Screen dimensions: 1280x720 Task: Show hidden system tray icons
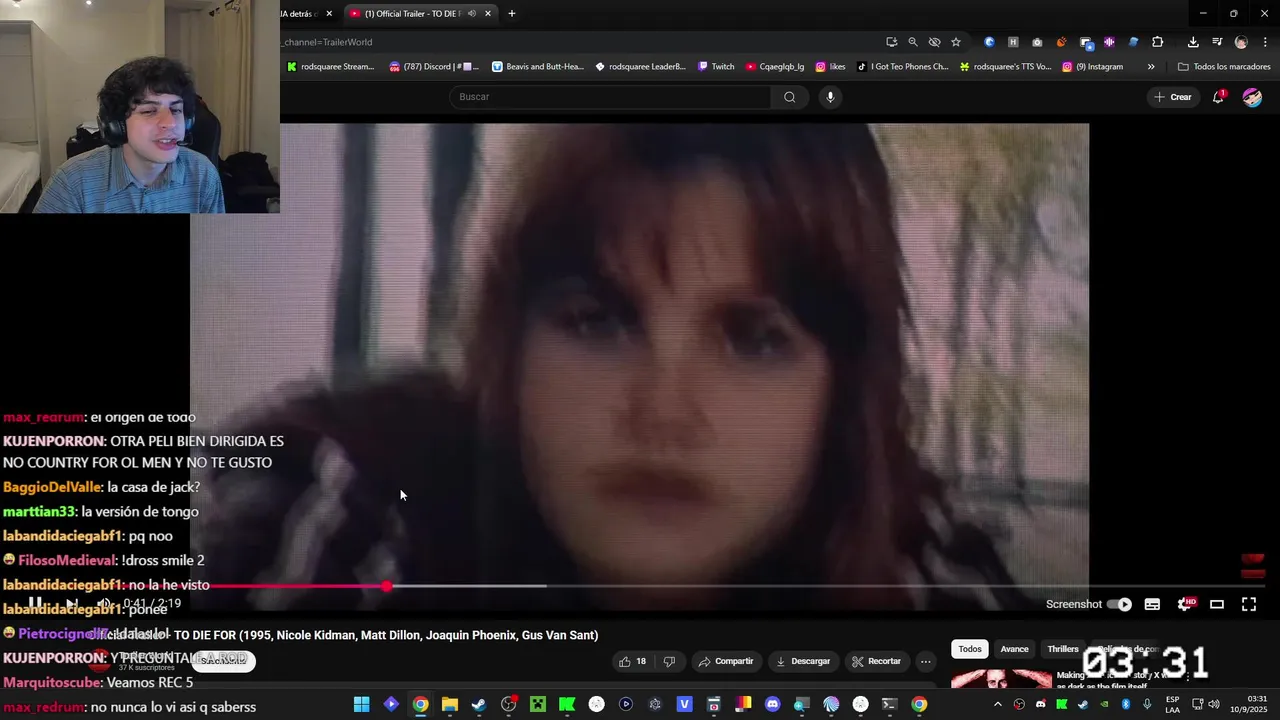pyautogui.click(x=997, y=704)
